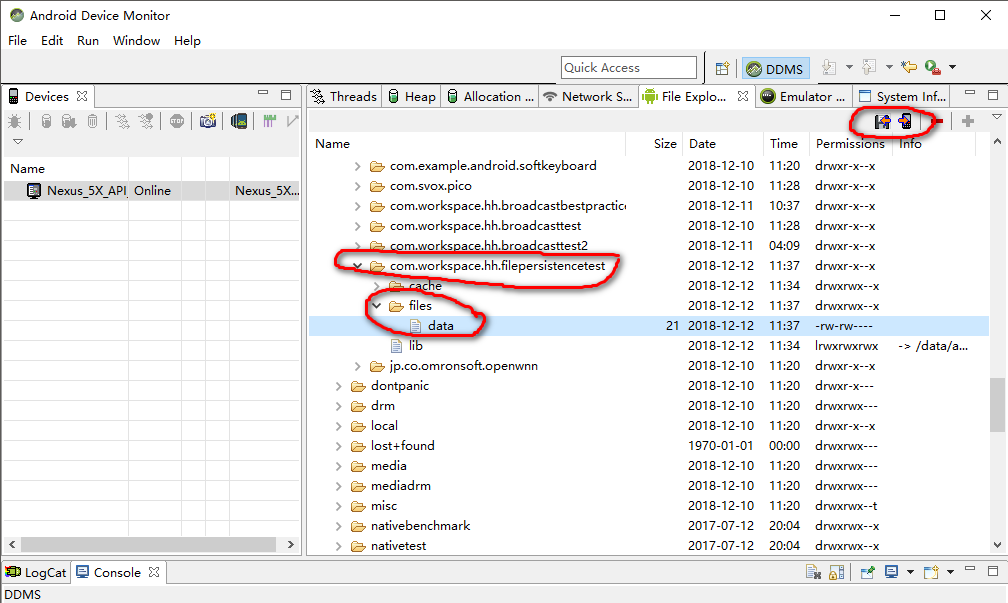Click the plus New Folder icon
This screenshot has height=603, width=1008.
click(968, 121)
